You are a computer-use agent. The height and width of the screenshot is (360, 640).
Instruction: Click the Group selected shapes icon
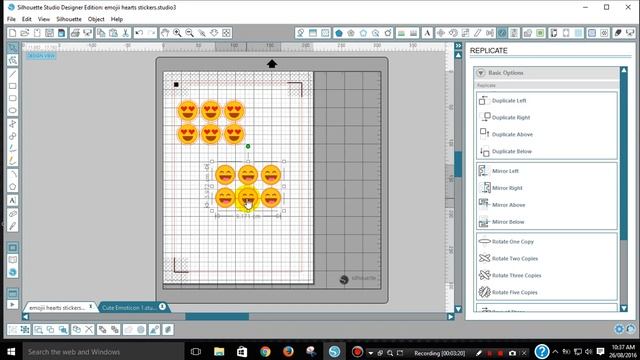13,329
